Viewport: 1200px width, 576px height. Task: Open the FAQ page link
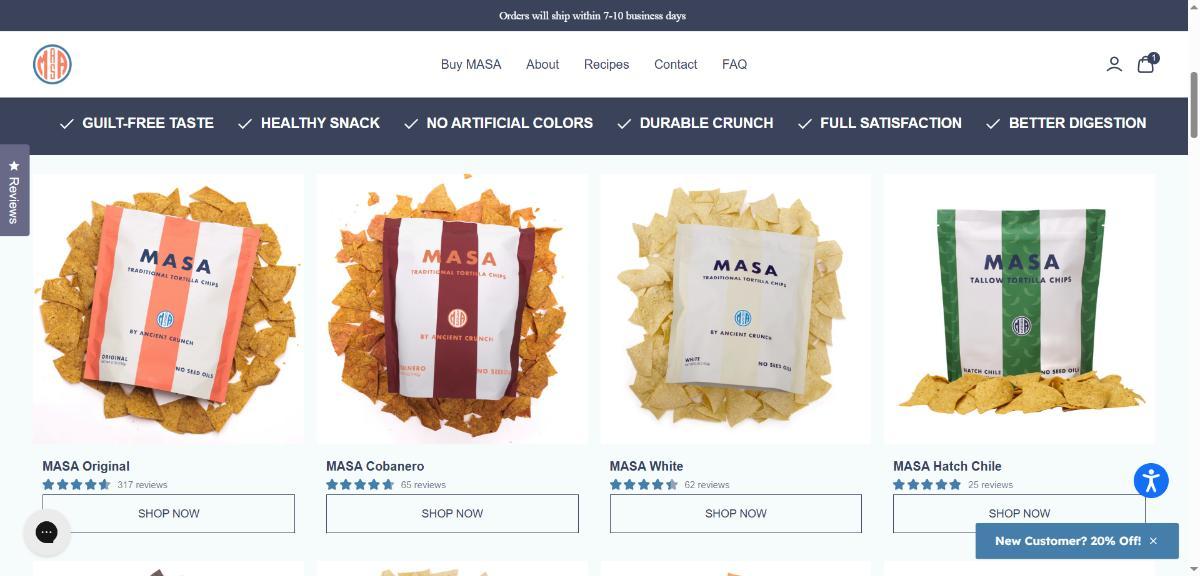click(x=735, y=64)
